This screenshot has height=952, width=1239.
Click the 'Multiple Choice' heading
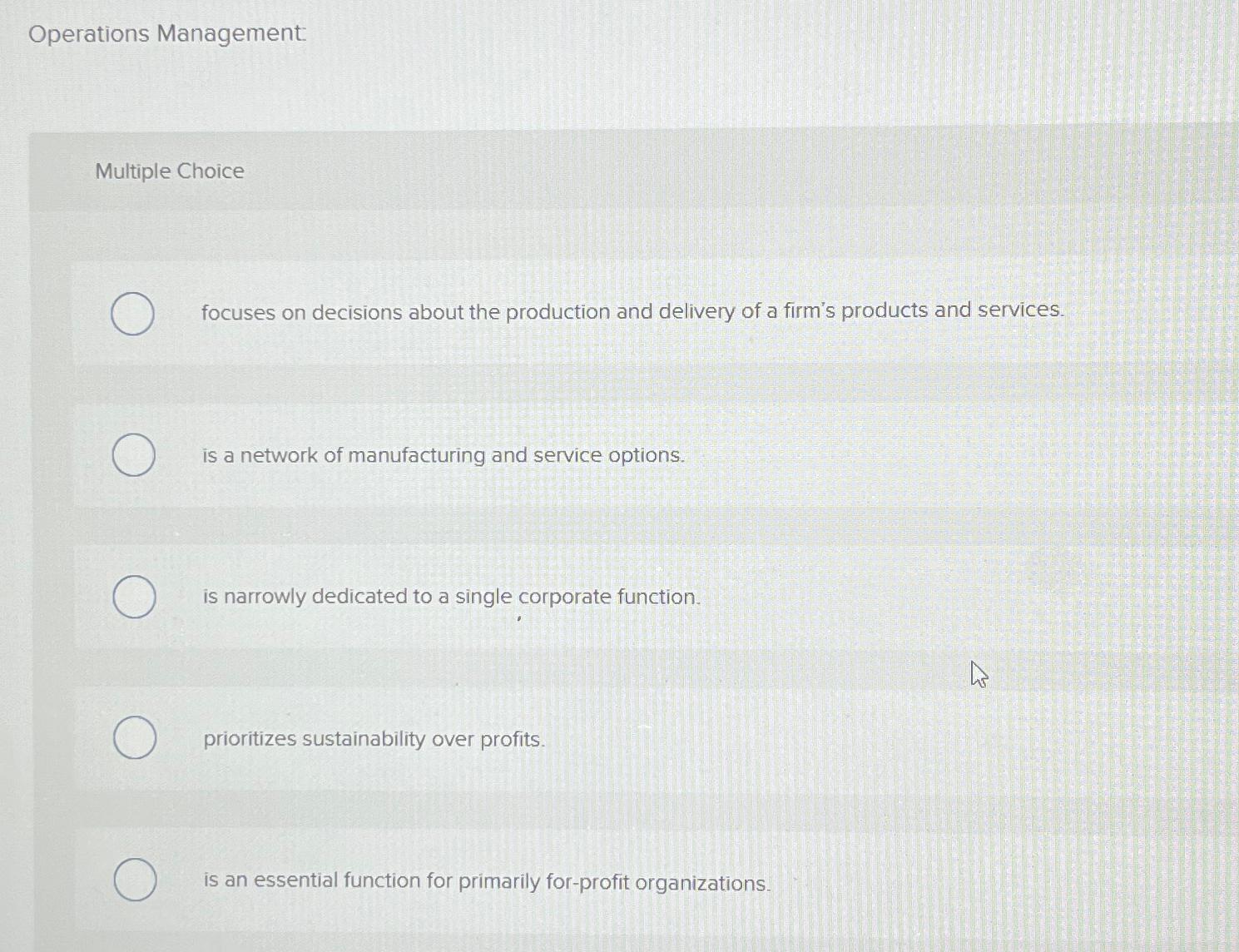click(169, 171)
